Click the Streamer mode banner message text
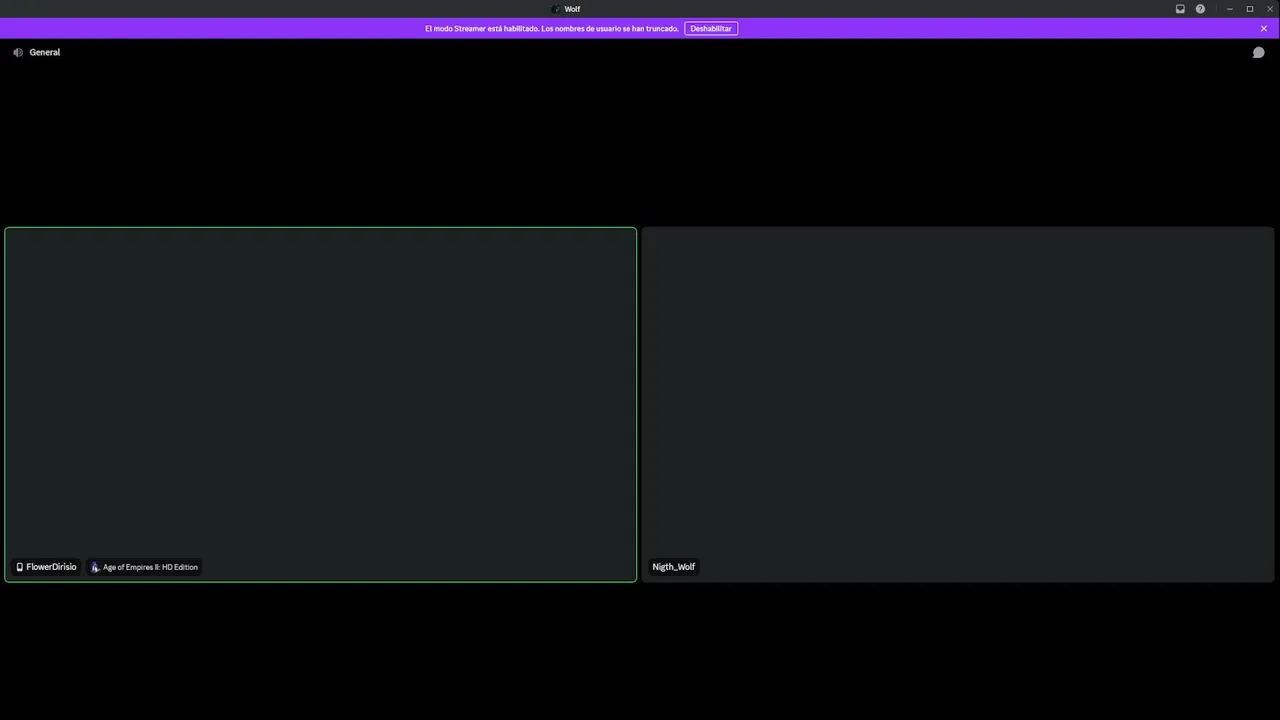 552,28
